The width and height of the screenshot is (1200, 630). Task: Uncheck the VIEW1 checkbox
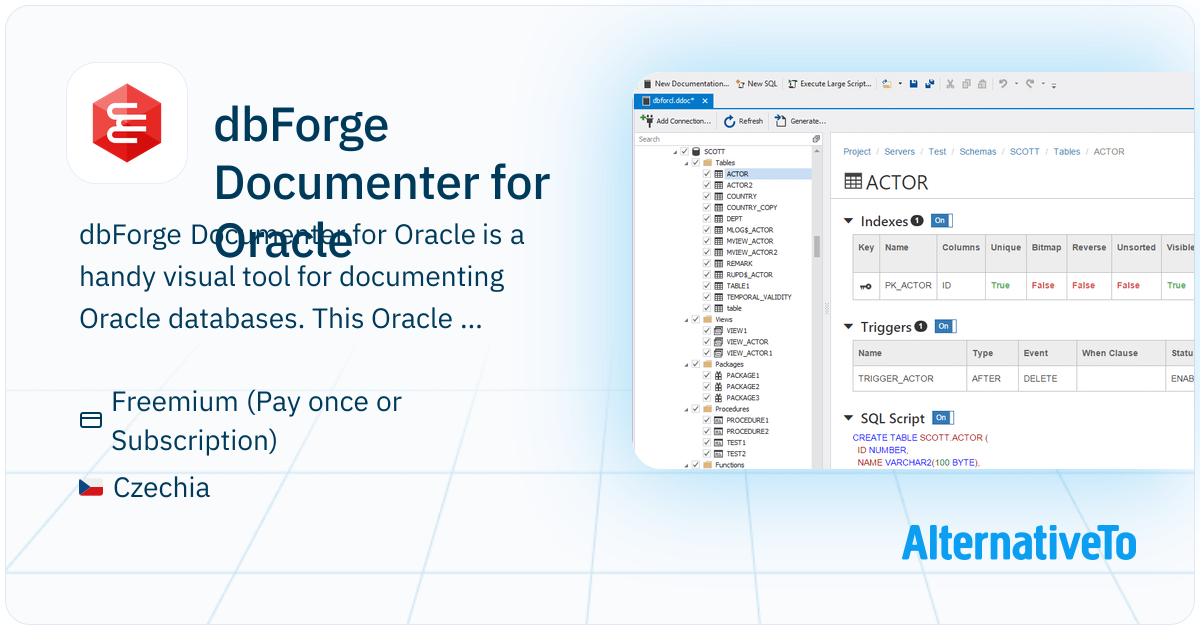pos(707,330)
